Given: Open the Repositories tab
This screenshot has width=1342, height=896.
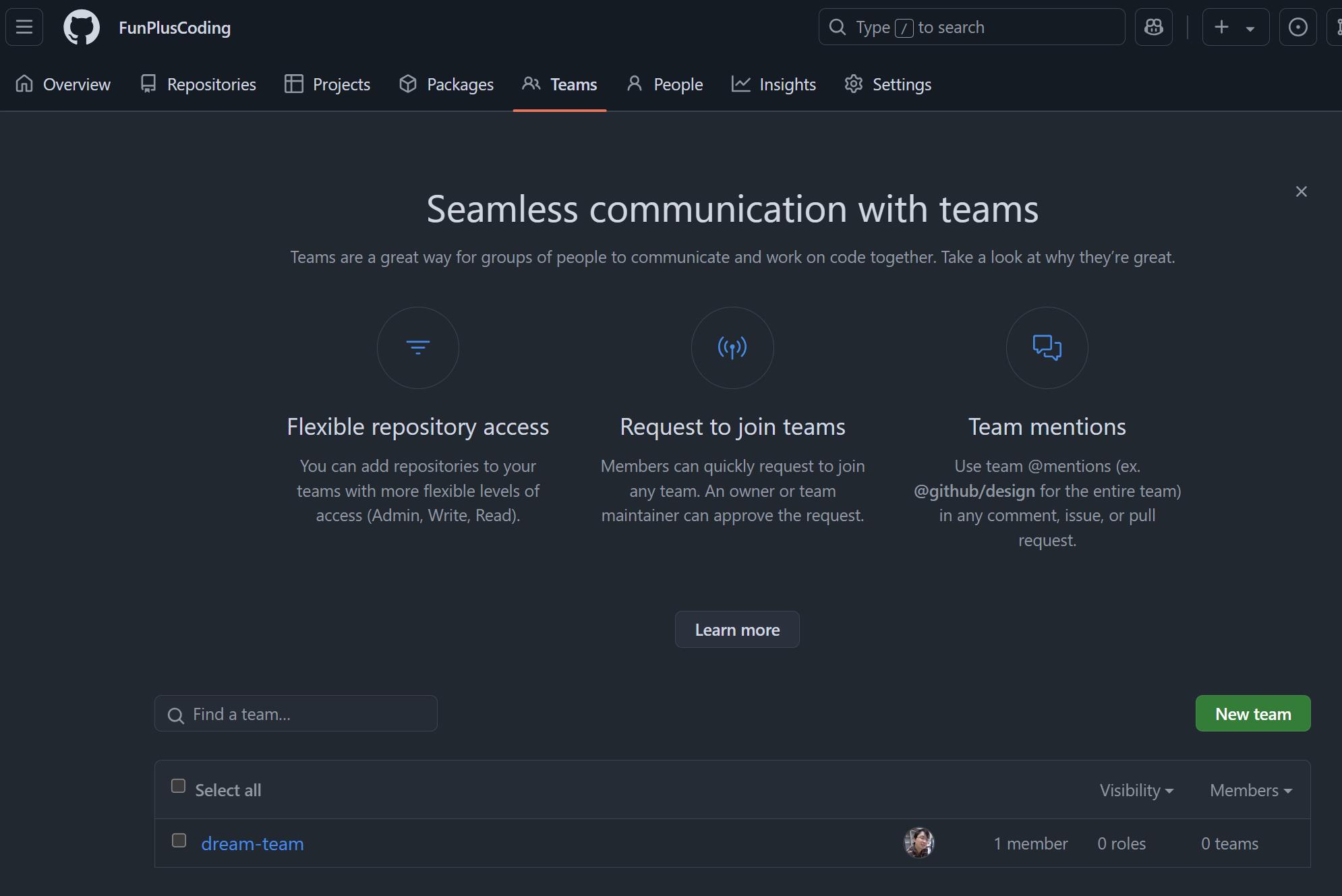Looking at the screenshot, I should [x=198, y=84].
